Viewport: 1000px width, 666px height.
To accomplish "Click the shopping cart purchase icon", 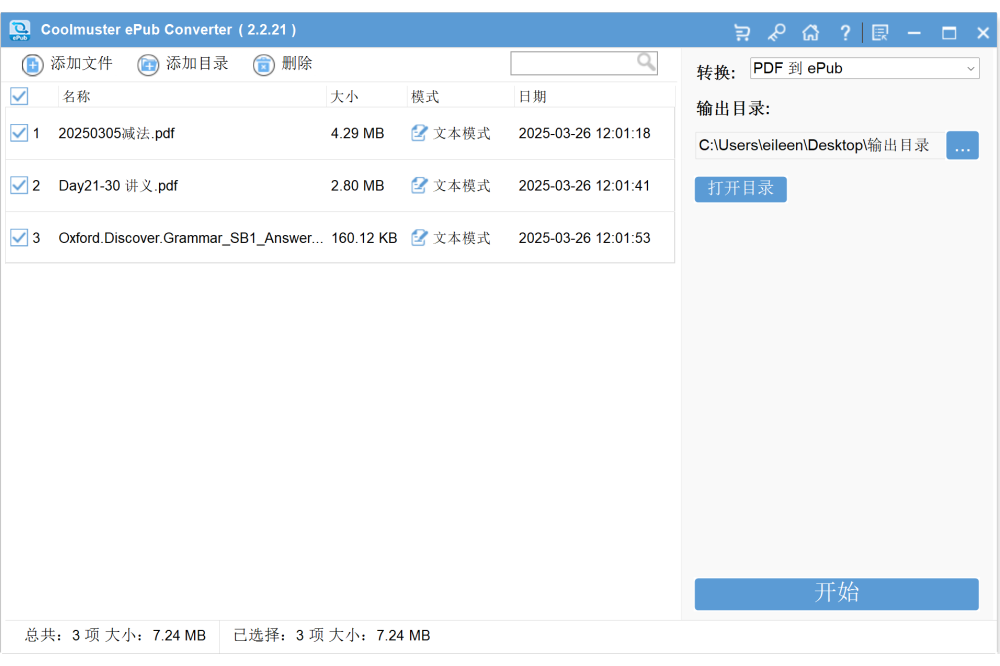I will (742, 32).
